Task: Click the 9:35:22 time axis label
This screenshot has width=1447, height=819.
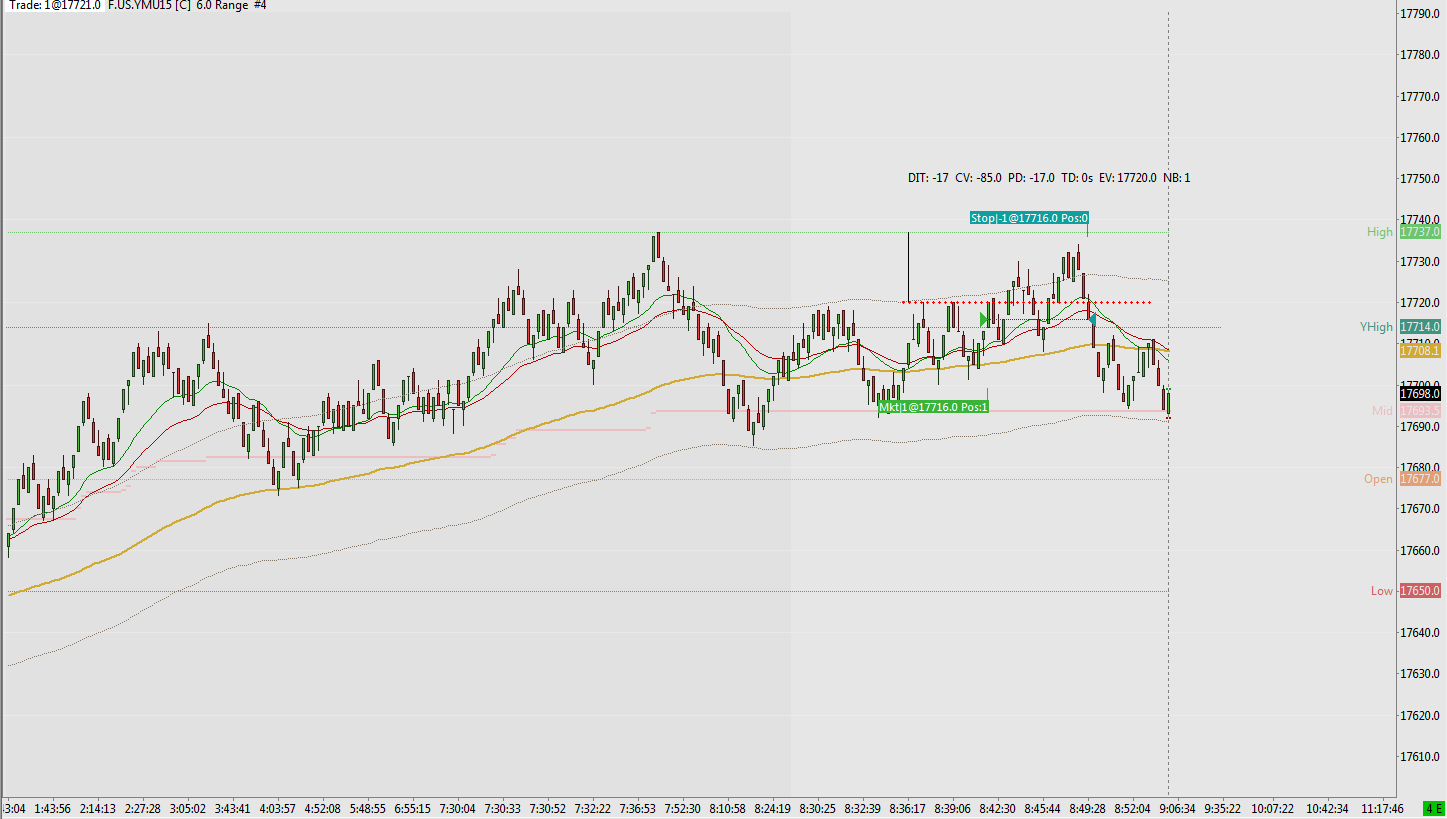Action: coord(1223,808)
